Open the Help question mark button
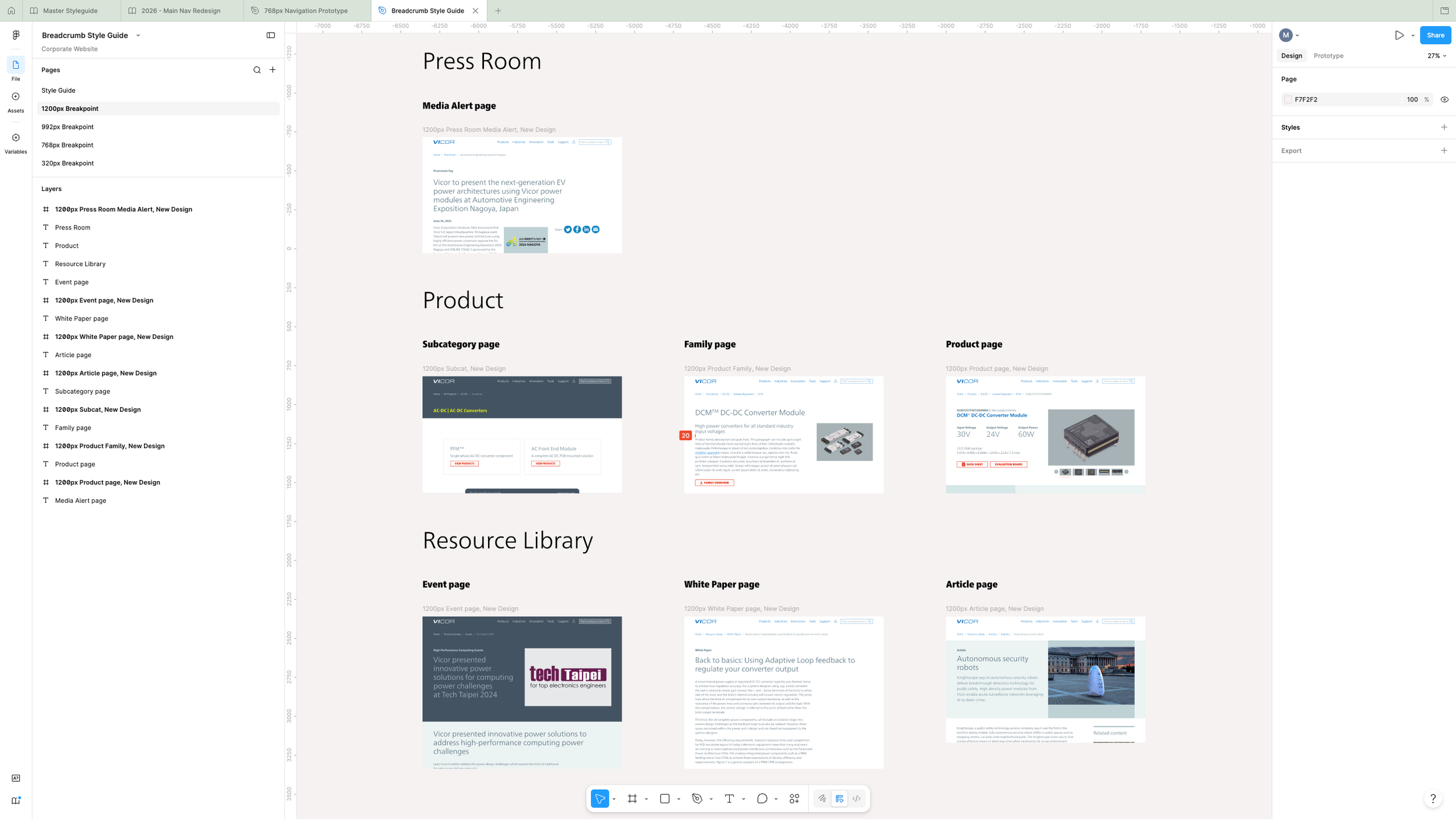Viewport: 1456px width, 819px height. tap(1433, 799)
